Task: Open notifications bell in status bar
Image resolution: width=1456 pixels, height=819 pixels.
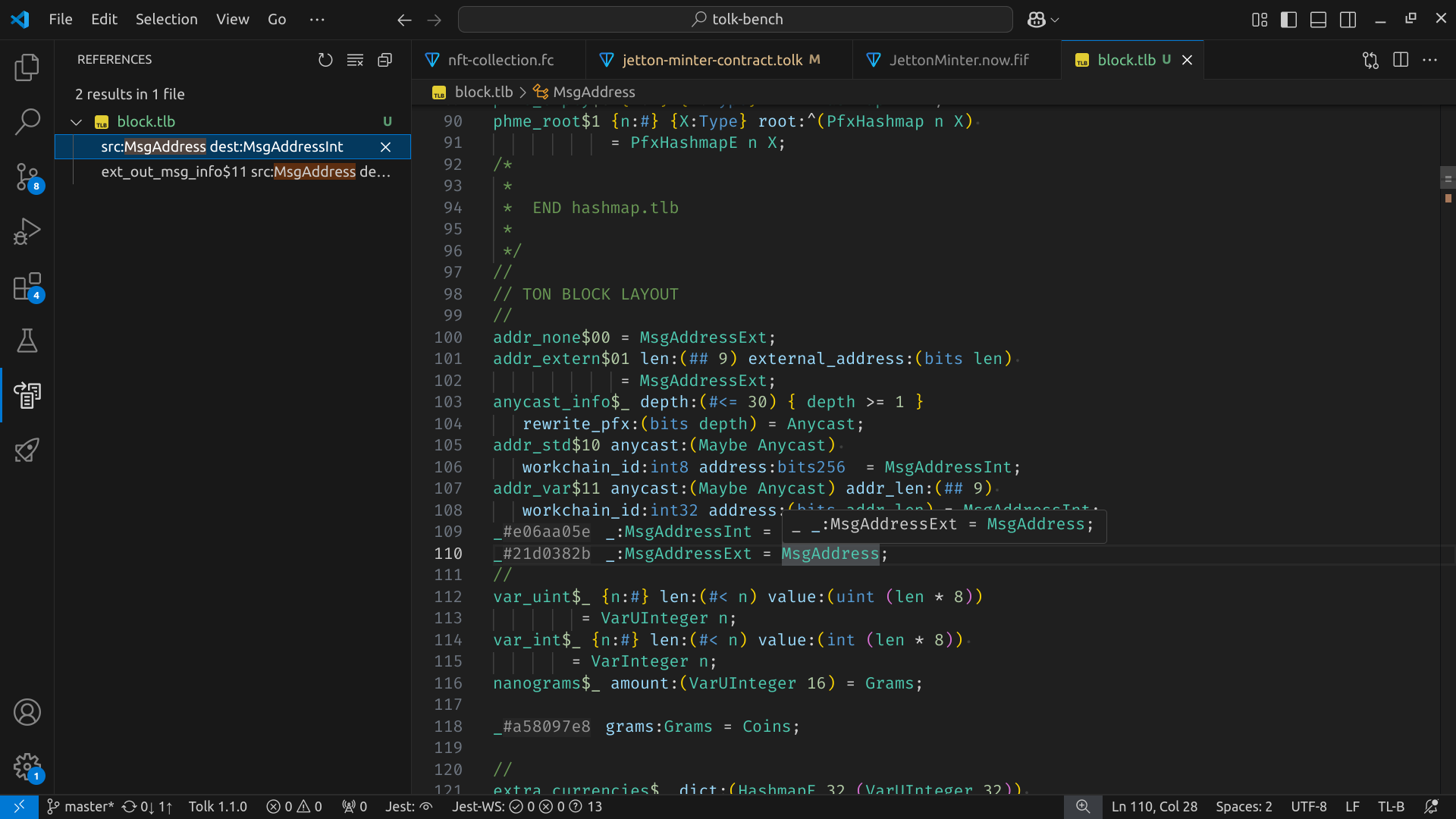Action: pos(1431,807)
